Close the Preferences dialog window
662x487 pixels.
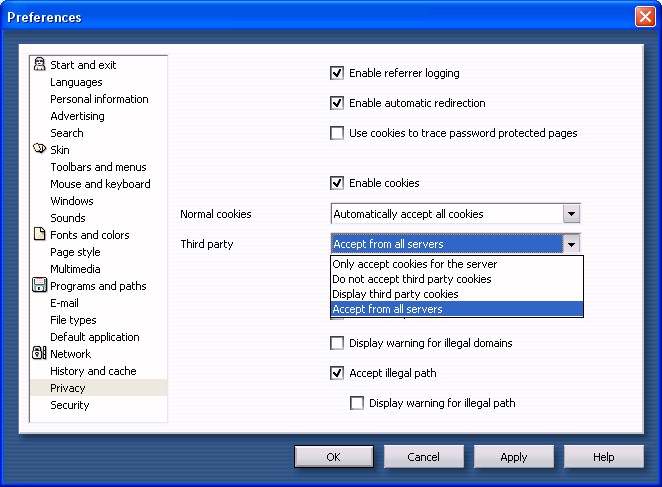coord(644,17)
